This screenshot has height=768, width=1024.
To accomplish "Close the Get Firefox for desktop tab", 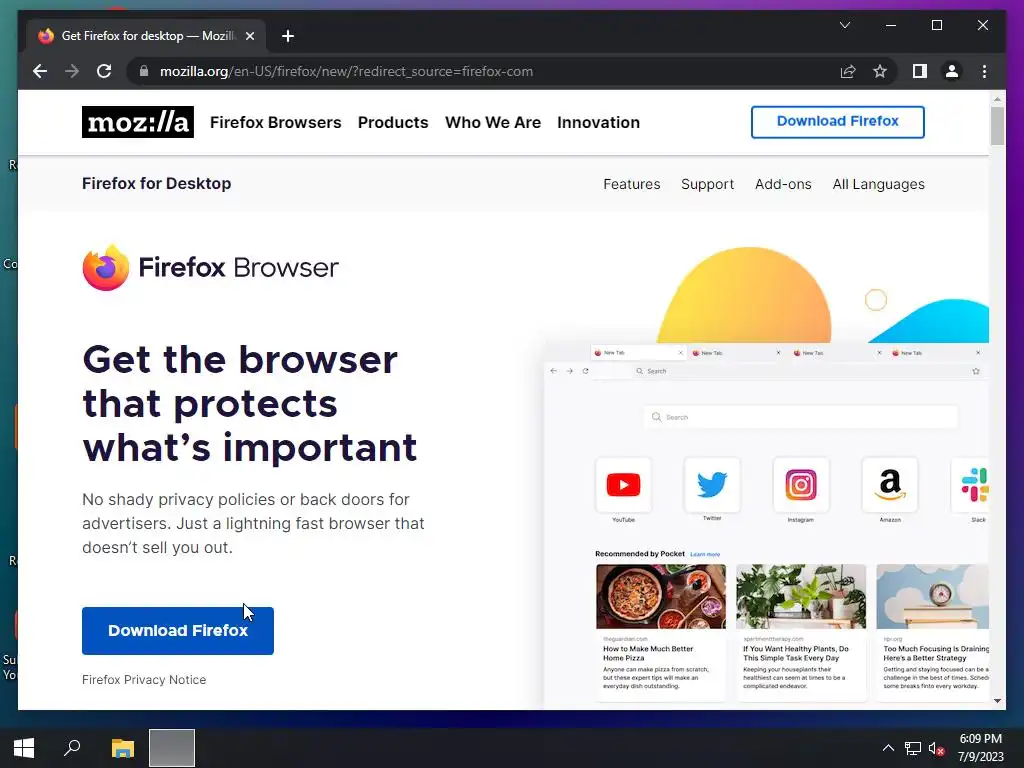I will coord(250,36).
